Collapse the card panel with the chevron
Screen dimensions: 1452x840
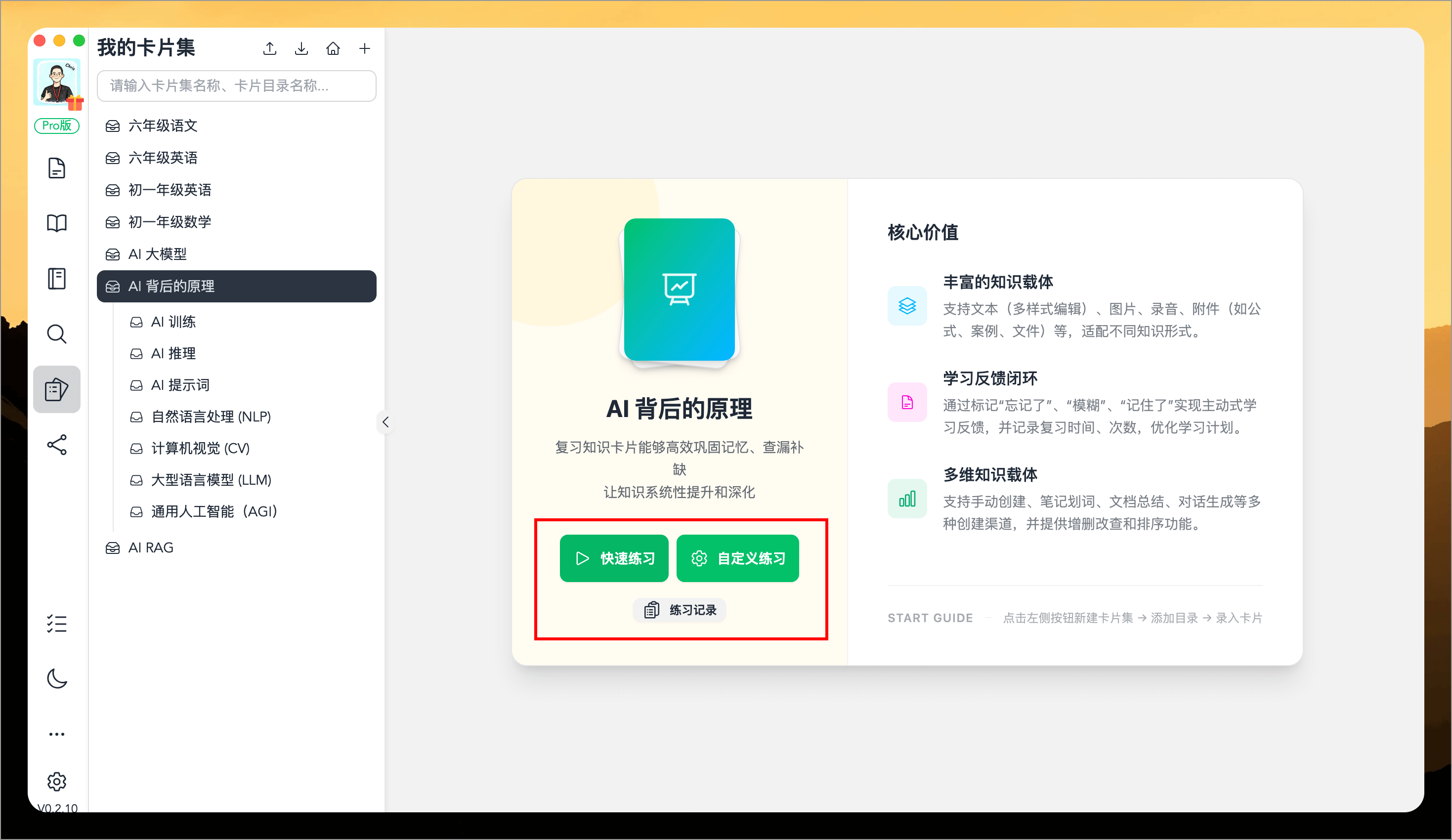pos(385,421)
